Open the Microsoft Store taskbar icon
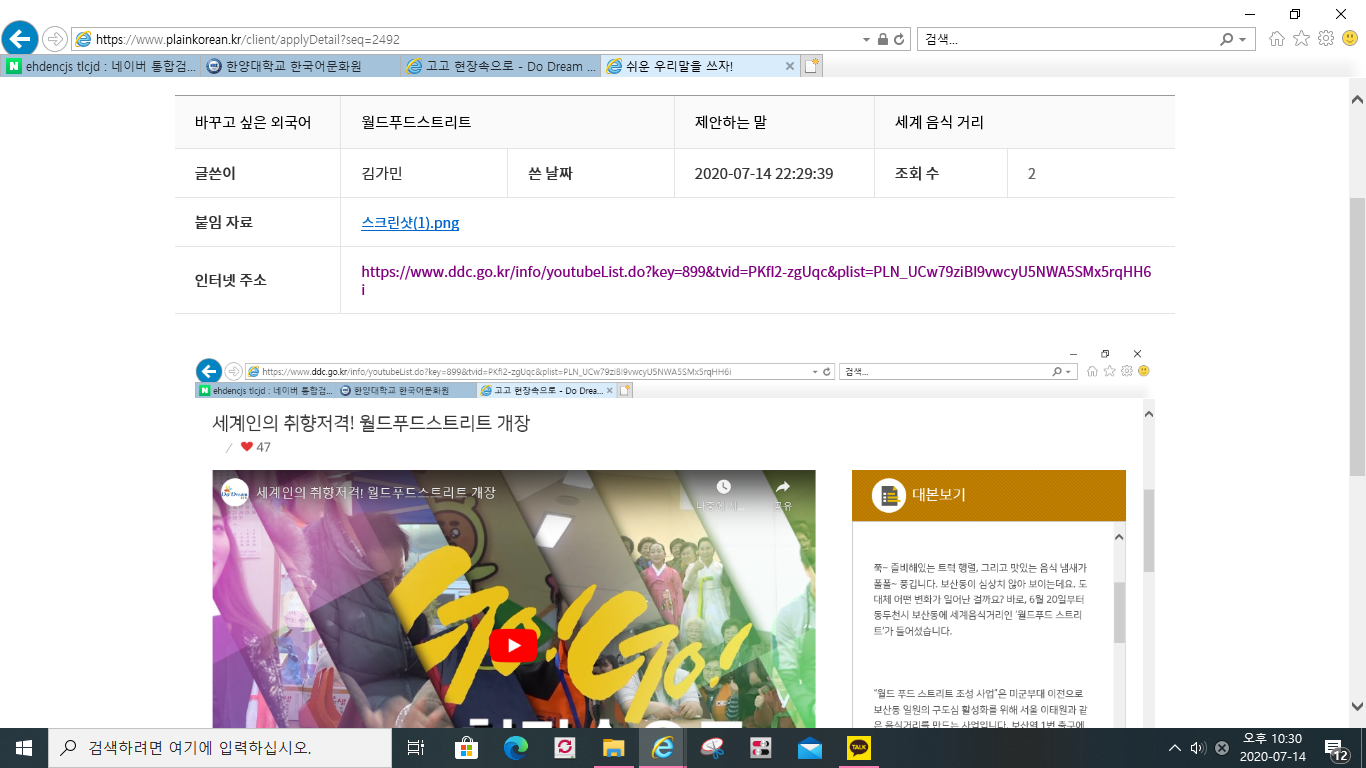Image resolution: width=1366 pixels, height=768 pixels. point(467,748)
